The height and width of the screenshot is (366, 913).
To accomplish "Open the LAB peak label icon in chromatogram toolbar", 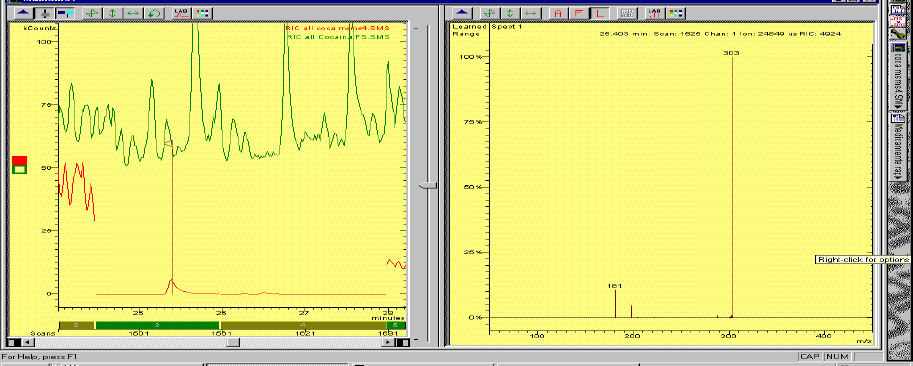I will [x=182, y=12].
